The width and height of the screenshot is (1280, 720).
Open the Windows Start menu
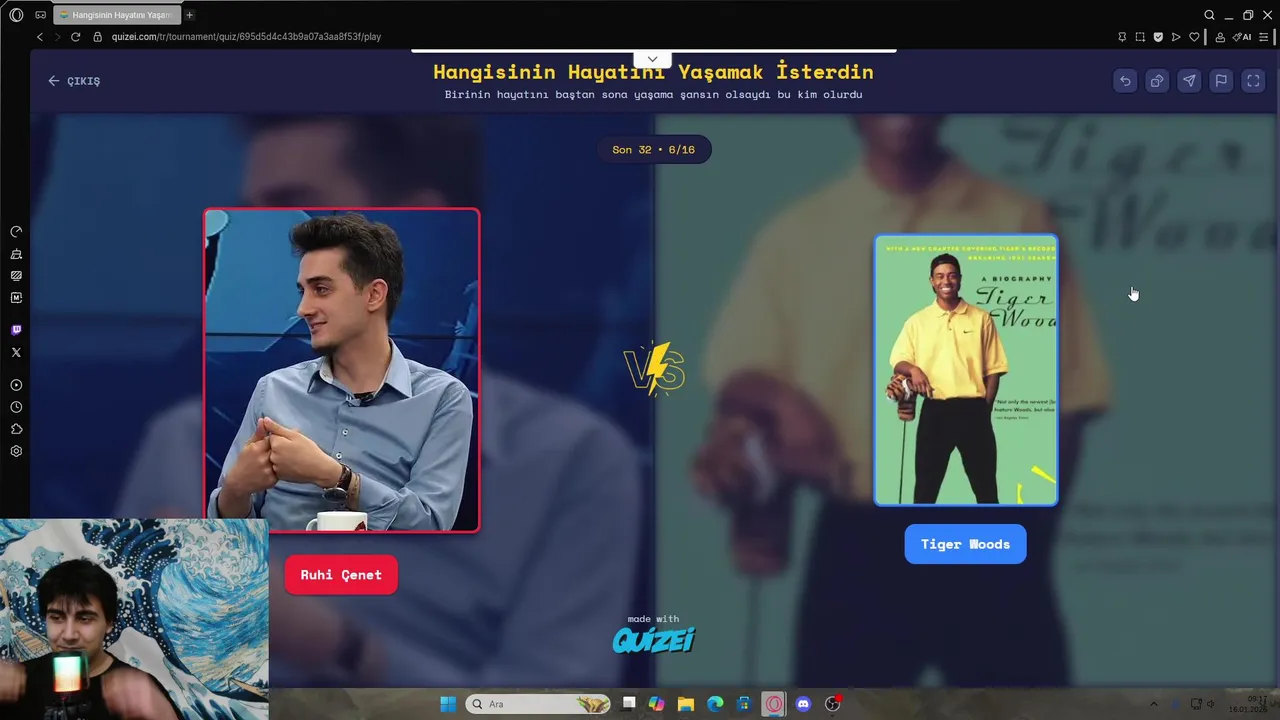(x=448, y=704)
